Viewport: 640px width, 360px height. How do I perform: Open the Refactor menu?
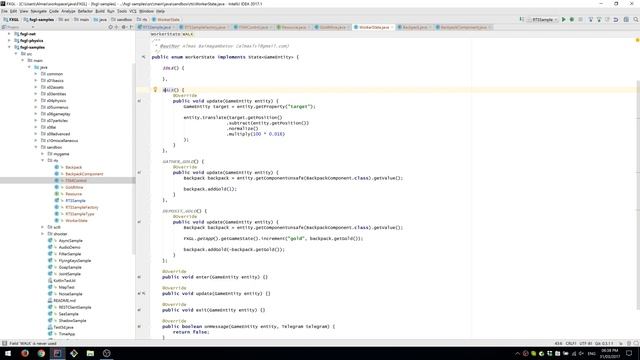coord(85,11)
